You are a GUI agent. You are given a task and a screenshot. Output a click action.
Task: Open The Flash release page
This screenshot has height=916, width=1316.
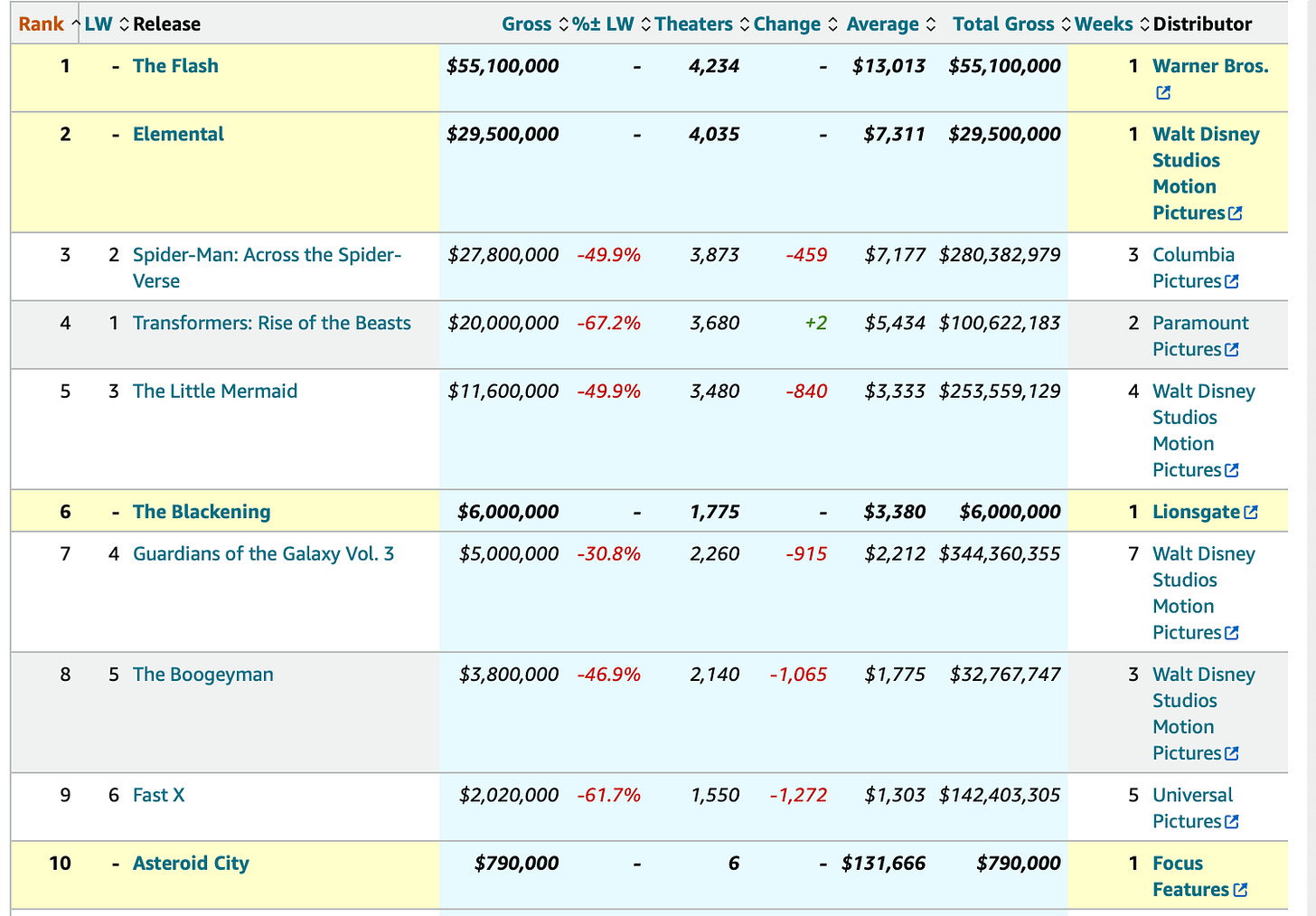pyautogui.click(x=175, y=66)
